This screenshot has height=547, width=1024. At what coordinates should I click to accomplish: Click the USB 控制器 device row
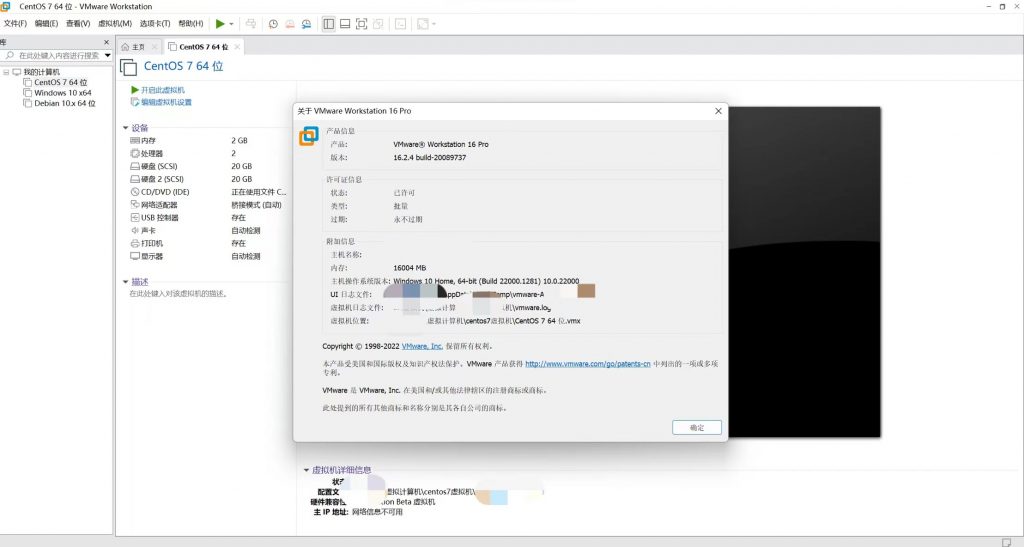[209, 217]
